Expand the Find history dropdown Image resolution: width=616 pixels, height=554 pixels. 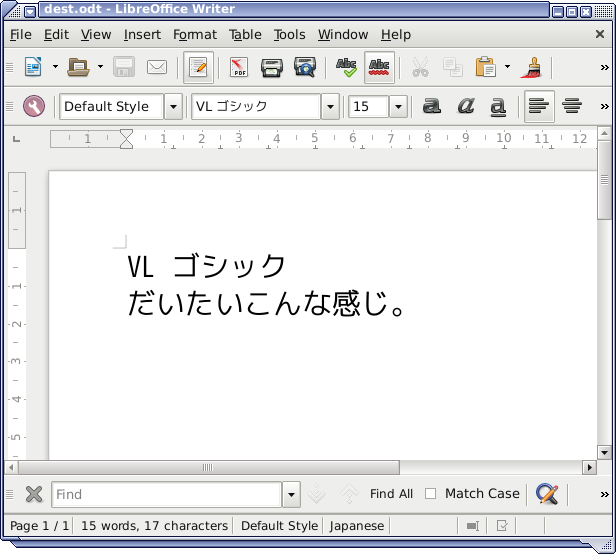tap(291, 494)
